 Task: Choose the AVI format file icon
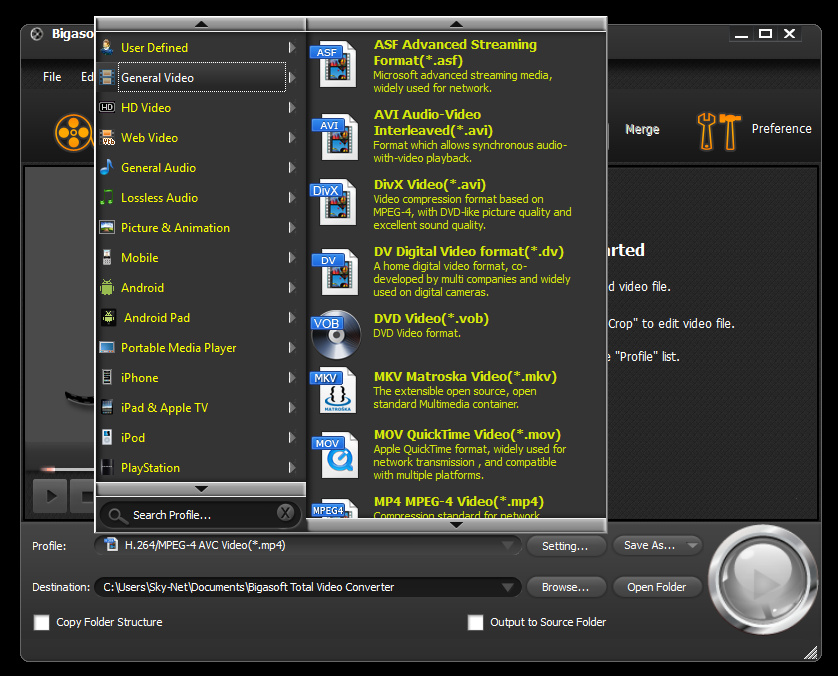coord(335,137)
